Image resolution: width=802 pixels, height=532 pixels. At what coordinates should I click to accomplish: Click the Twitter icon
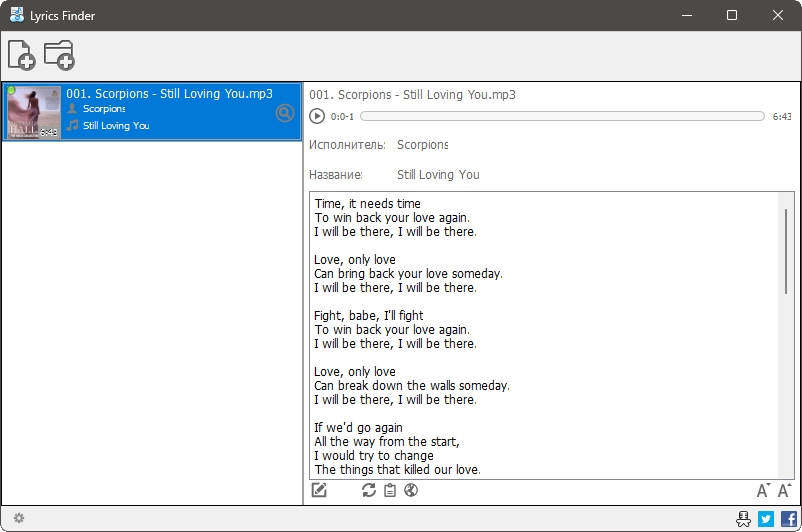[x=766, y=519]
